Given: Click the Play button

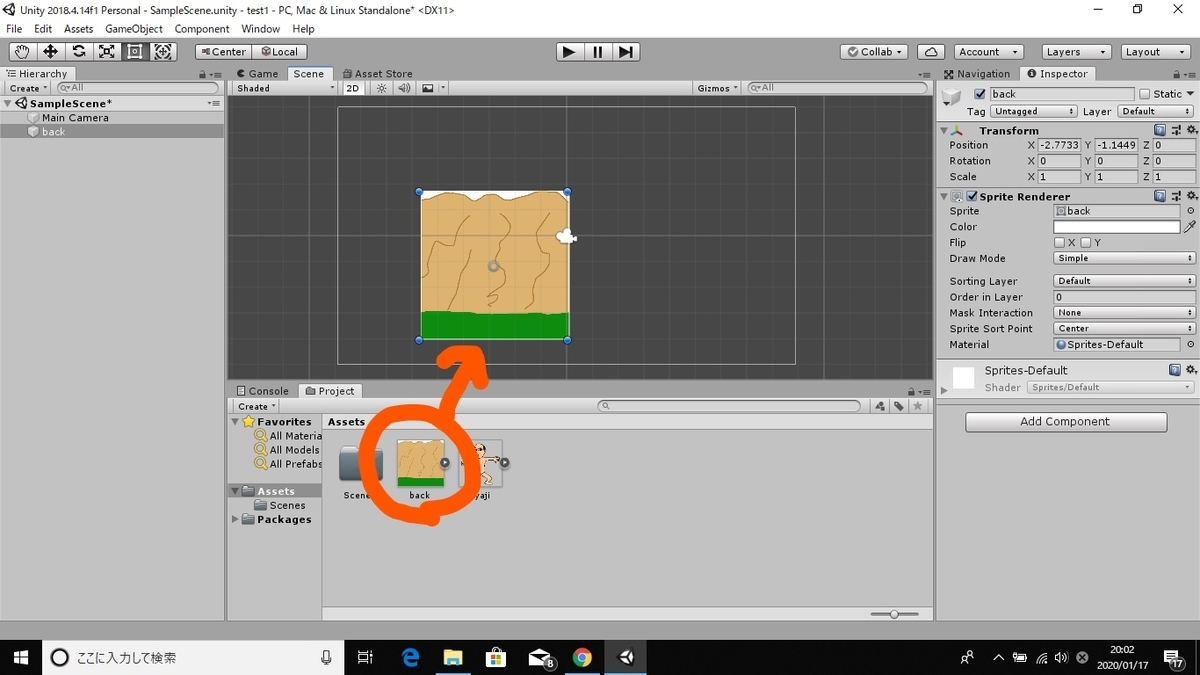Looking at the screenshot, I should 569,52.
